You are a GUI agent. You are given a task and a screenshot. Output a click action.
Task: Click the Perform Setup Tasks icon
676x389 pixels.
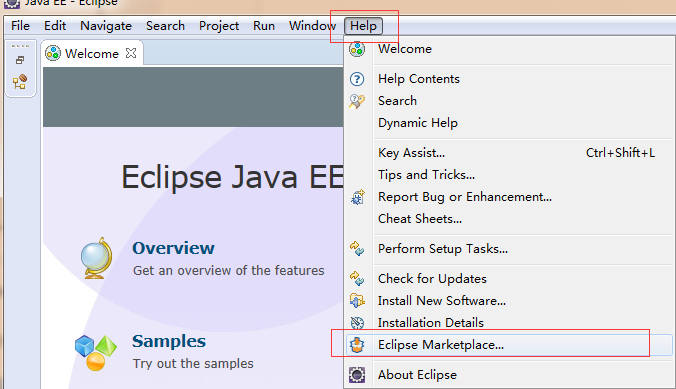pos(357,249)
